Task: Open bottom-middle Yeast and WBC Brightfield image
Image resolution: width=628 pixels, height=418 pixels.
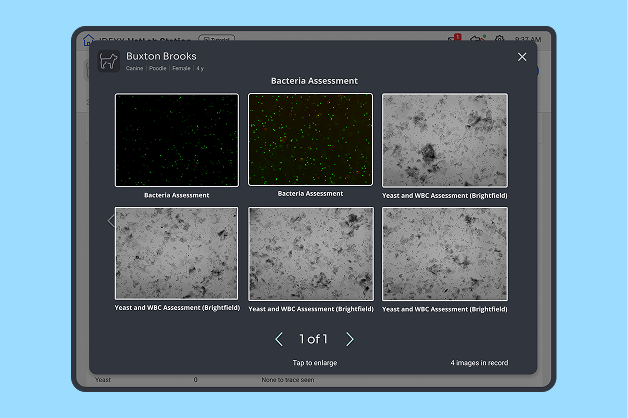Action: pyautogui.click(x=310, y=254)
